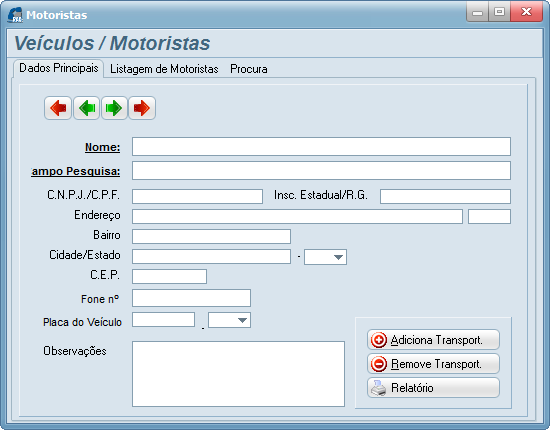Maximize the Motoristas window
Viewport: 550px width, 430px height.
(x=499, y=12)
